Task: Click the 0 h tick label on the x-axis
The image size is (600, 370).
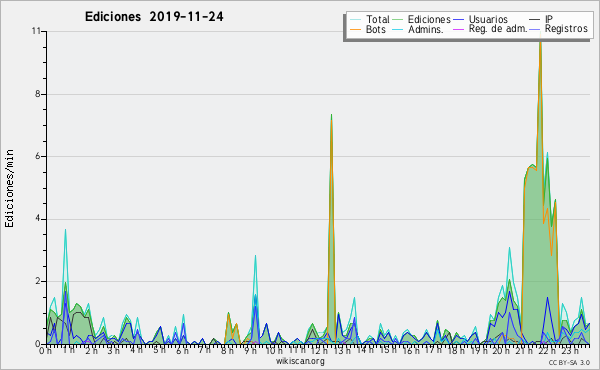Action: point(45,351)
